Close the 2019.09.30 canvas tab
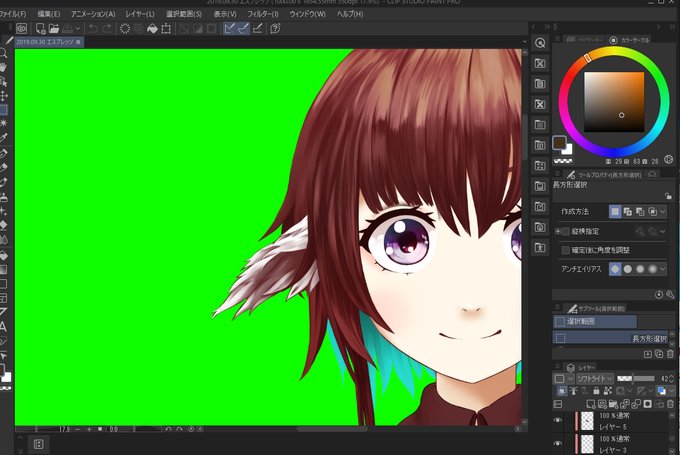The width and height of the screenshot is (680, 455). (78, 42)
